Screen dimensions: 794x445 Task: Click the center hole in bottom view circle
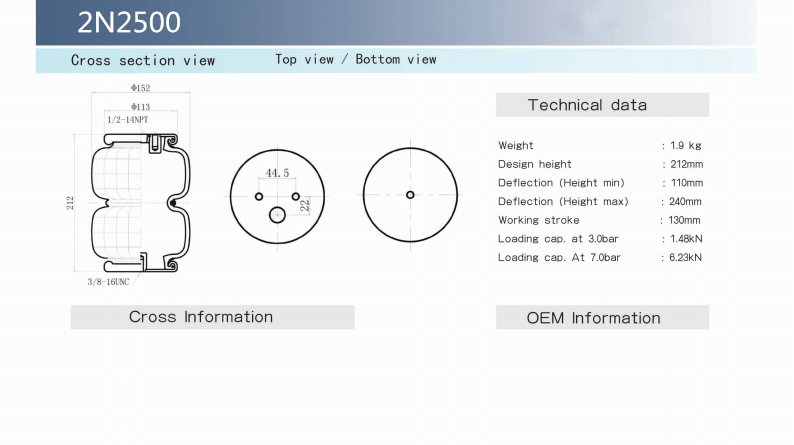point(410,194)
